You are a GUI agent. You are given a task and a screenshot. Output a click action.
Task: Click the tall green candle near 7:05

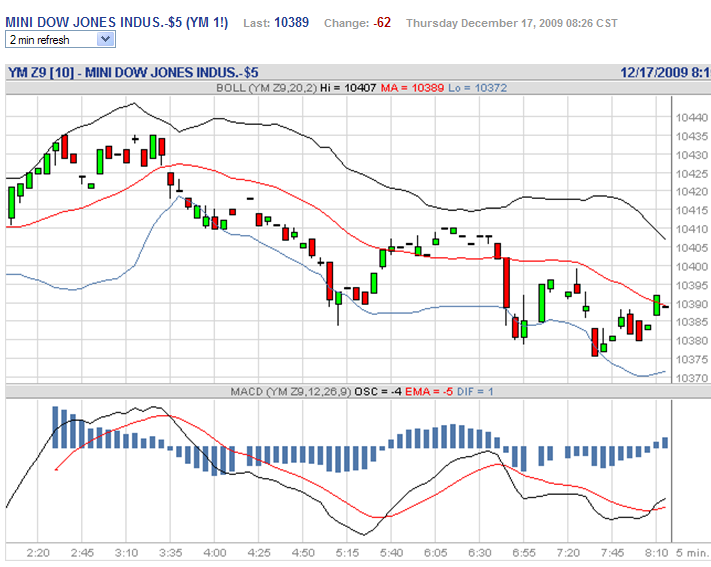pyautogui.click(x=541, y=303)
